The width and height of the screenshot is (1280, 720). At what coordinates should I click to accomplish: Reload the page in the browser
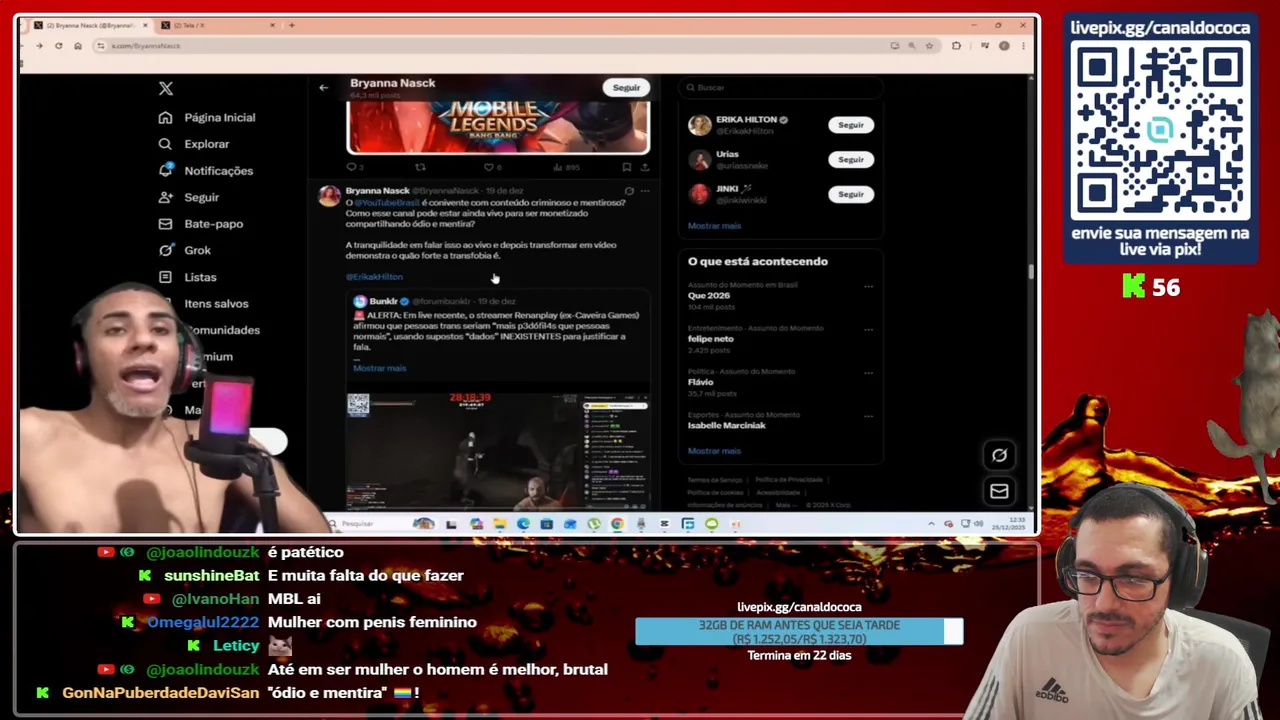coord(58,46)
